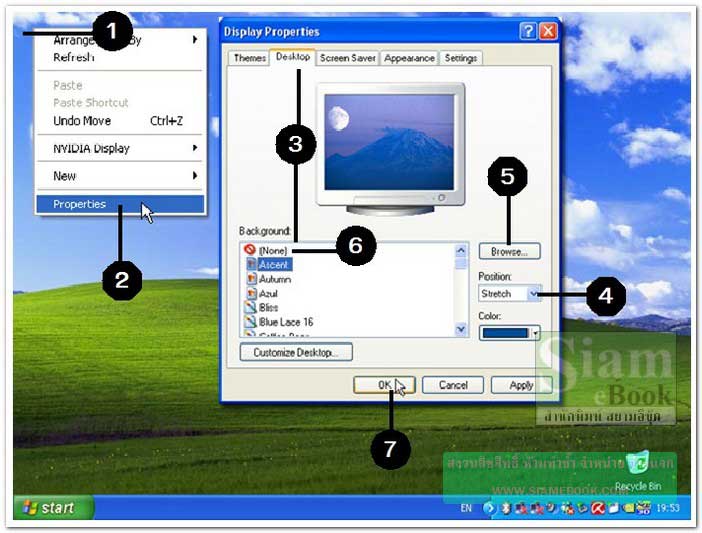Click the Azul wallpaper file icon
The image size is (702, 533).
pyautogui.click(x=252, y=293)
